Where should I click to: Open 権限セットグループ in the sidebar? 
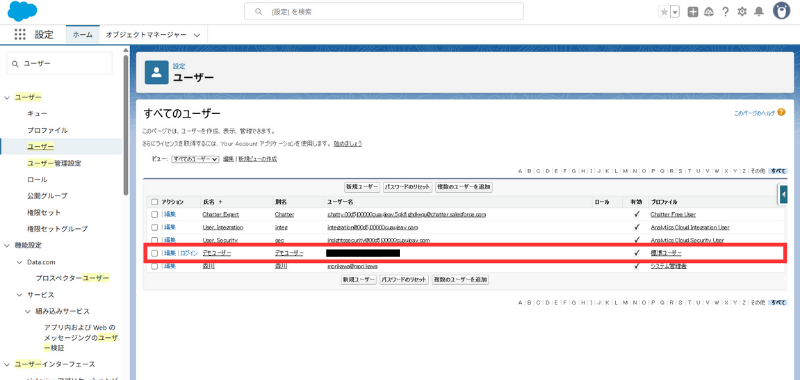(x=58, y=229)
